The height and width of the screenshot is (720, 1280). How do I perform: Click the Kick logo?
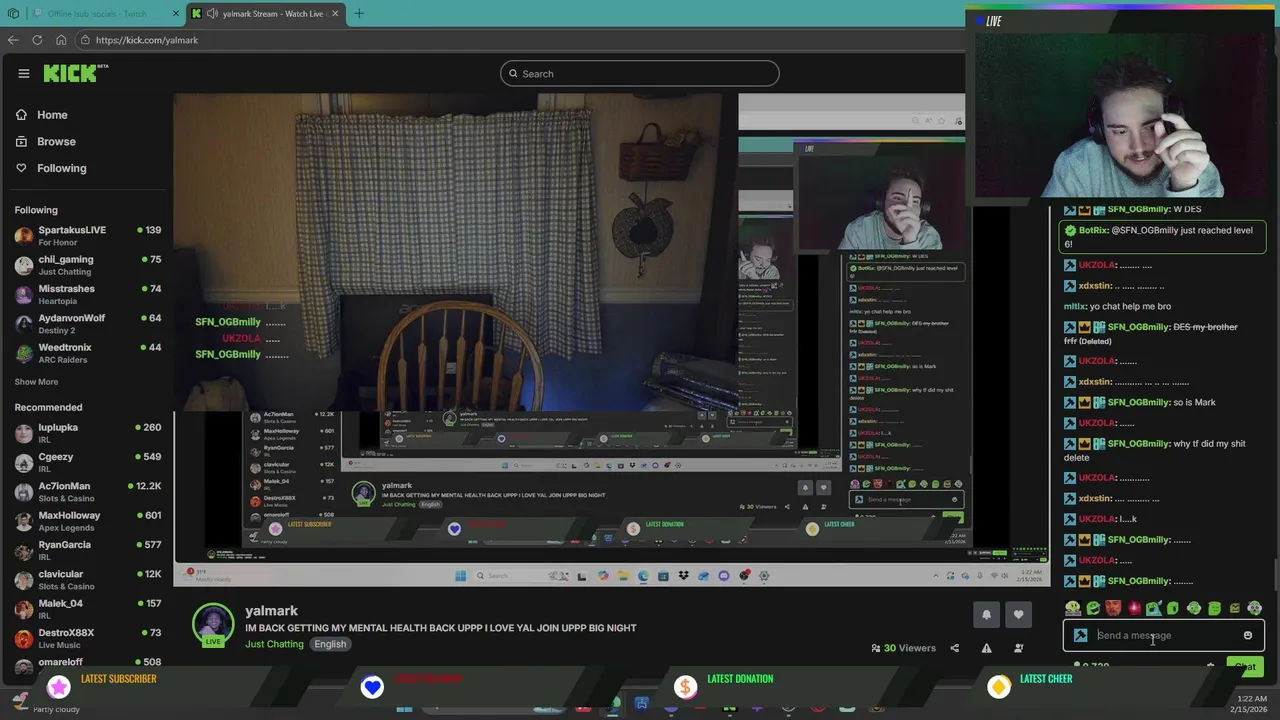point(75,73)
